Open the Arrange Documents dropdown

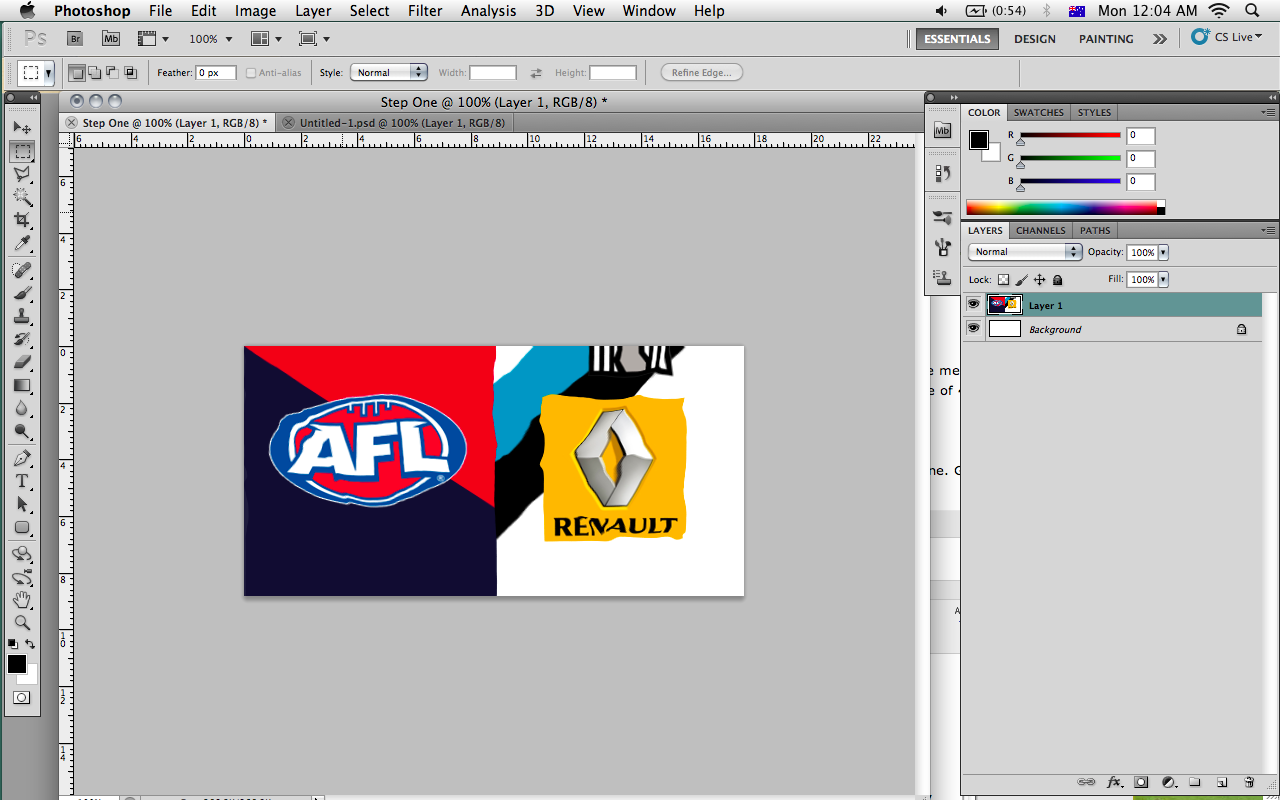[x=266, y=39]
